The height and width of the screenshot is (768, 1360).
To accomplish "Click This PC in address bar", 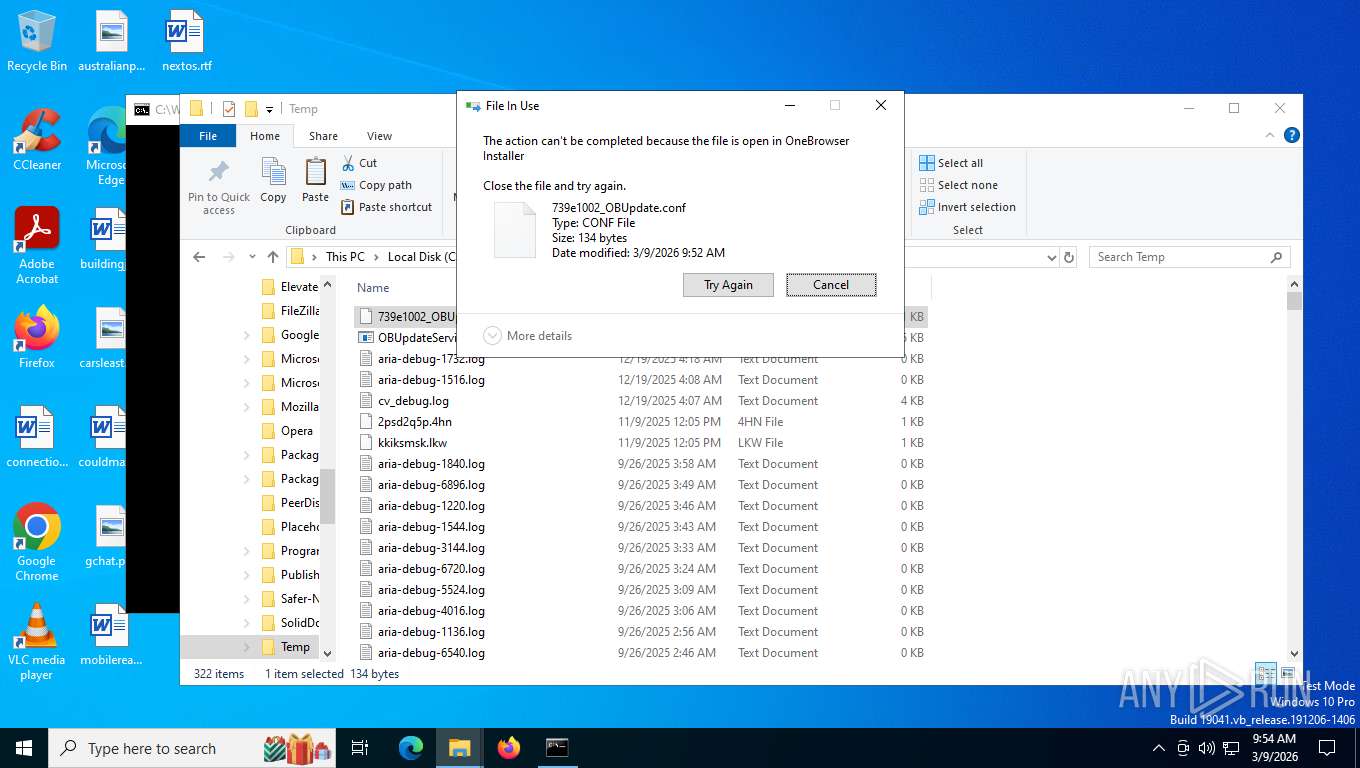I will point(345,257).
